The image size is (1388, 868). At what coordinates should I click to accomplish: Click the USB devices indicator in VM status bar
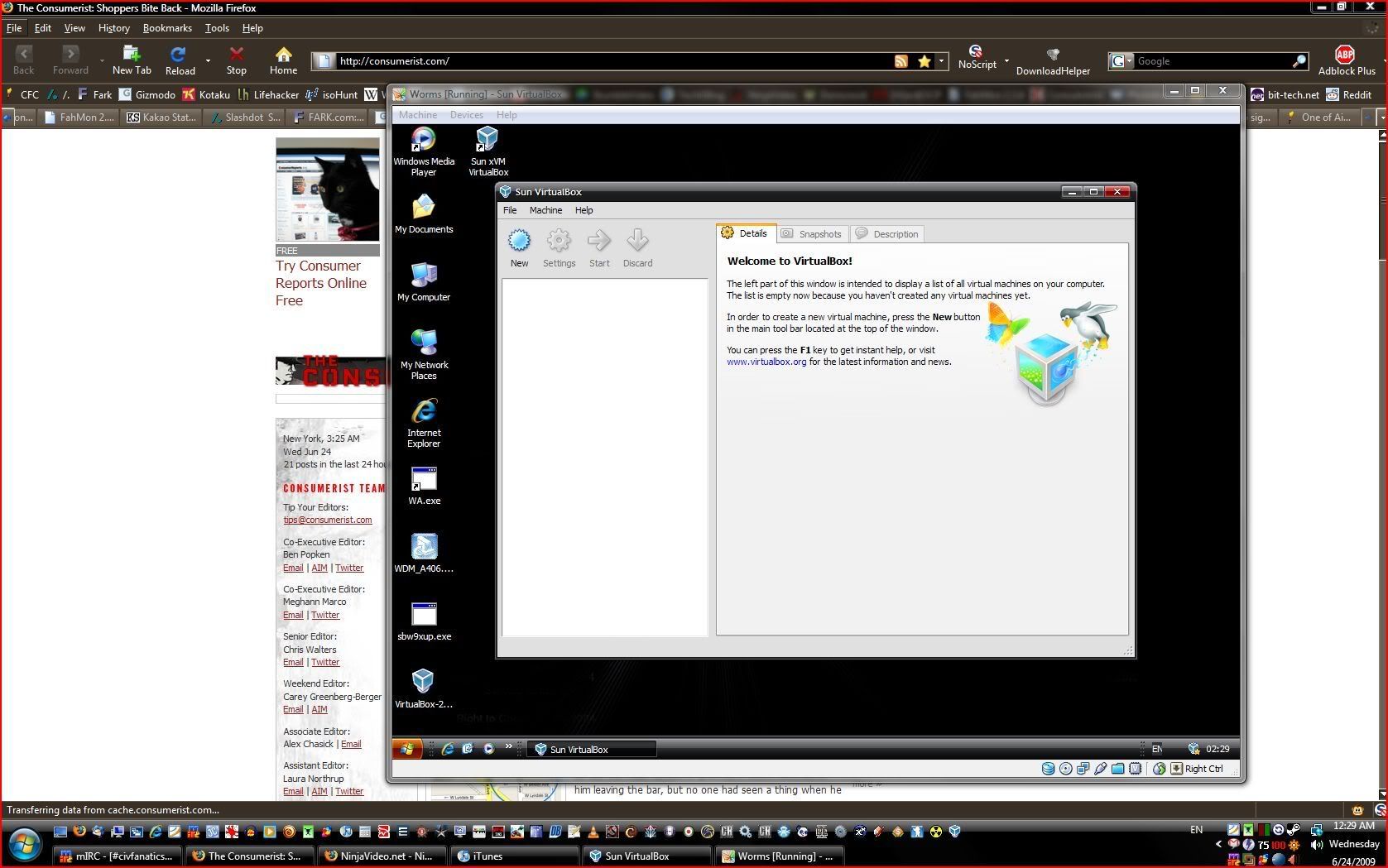[1100, 769]
